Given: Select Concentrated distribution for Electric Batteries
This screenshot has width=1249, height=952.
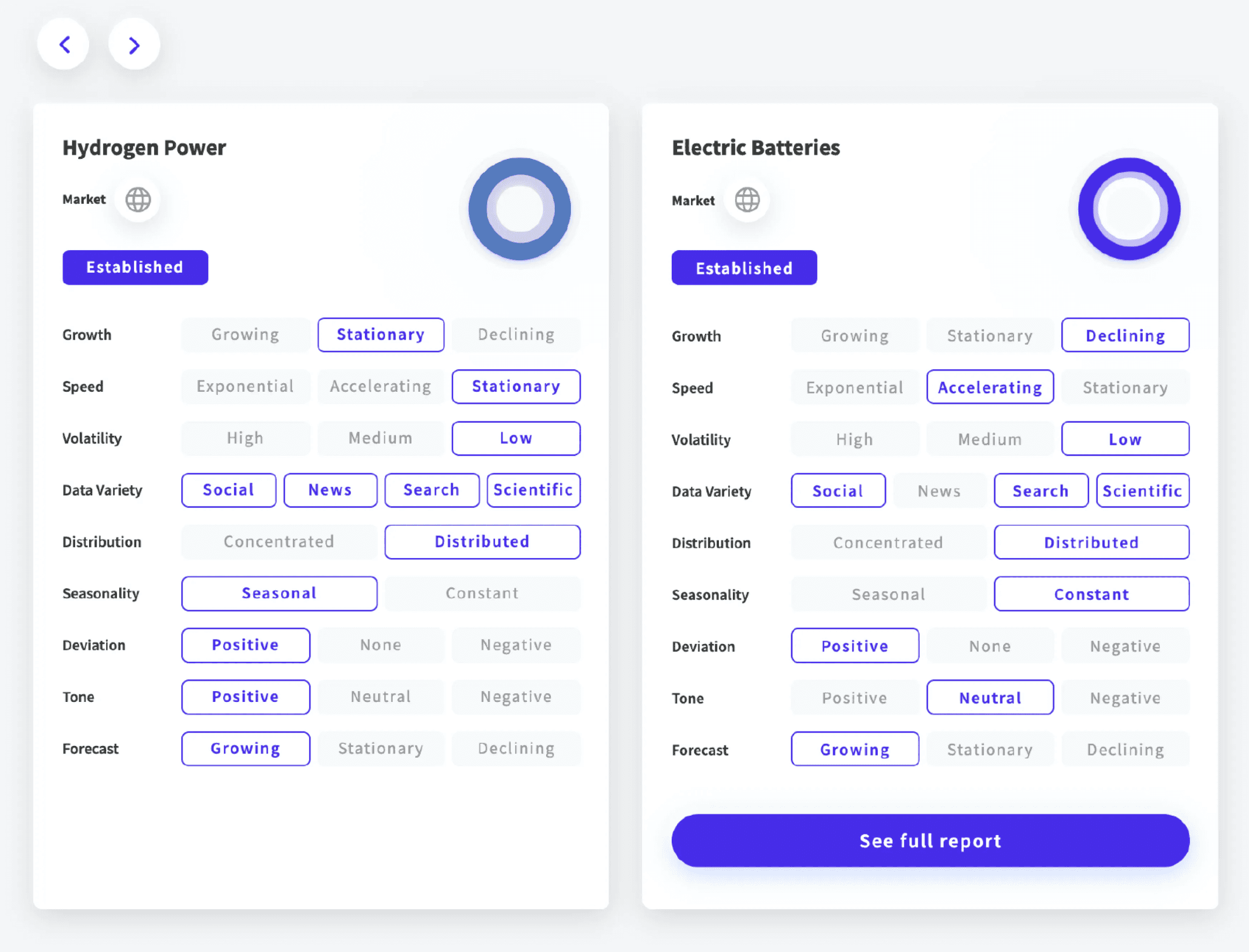Looking at the screenshot, I should click(888, 543).
